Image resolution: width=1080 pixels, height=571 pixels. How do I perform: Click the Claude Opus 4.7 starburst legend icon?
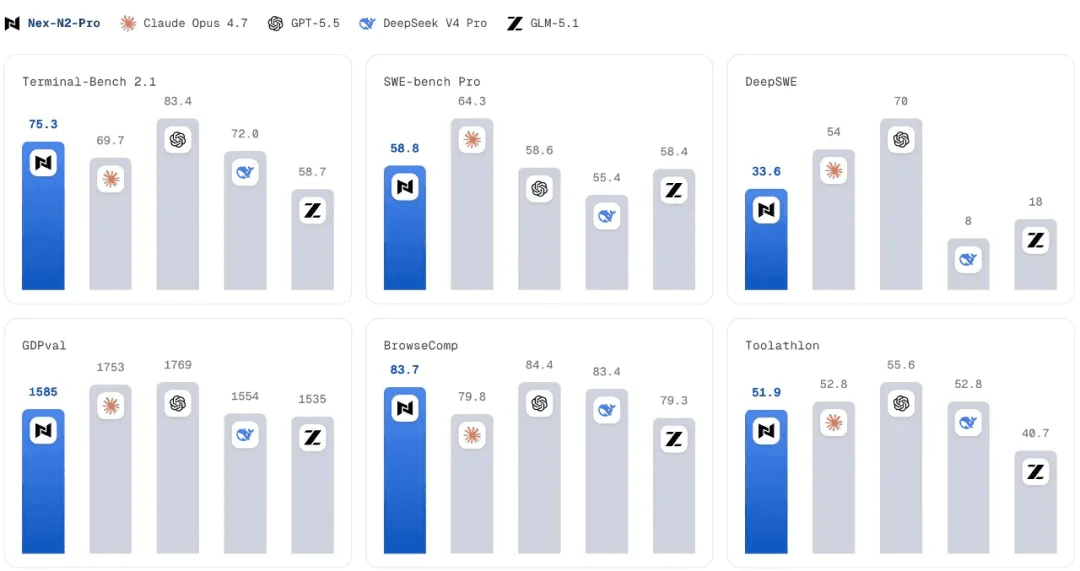[x=128, y=23]
